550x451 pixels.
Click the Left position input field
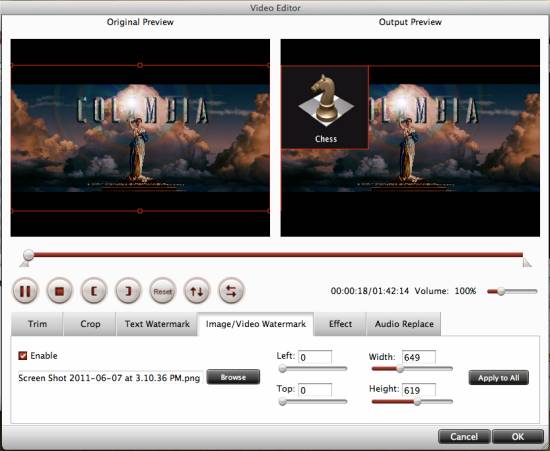[315, 357]
